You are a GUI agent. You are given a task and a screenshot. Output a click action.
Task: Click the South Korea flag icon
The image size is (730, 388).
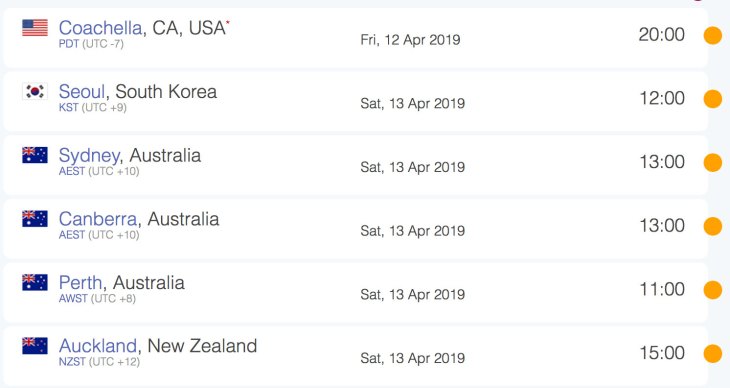click(x=35, y=91)
